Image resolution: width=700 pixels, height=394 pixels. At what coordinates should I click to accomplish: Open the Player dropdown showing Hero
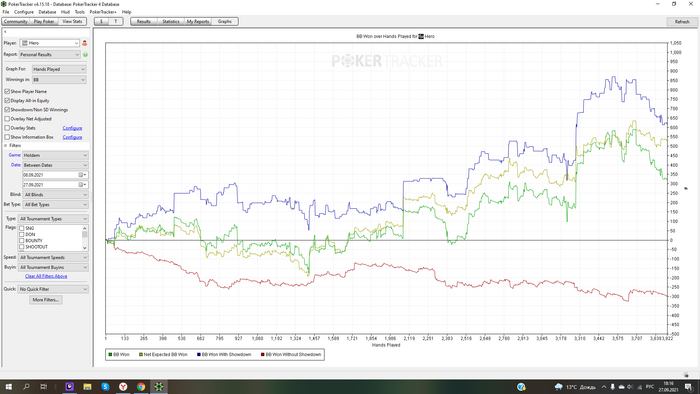pyautogui.click(x=50, y=43)
